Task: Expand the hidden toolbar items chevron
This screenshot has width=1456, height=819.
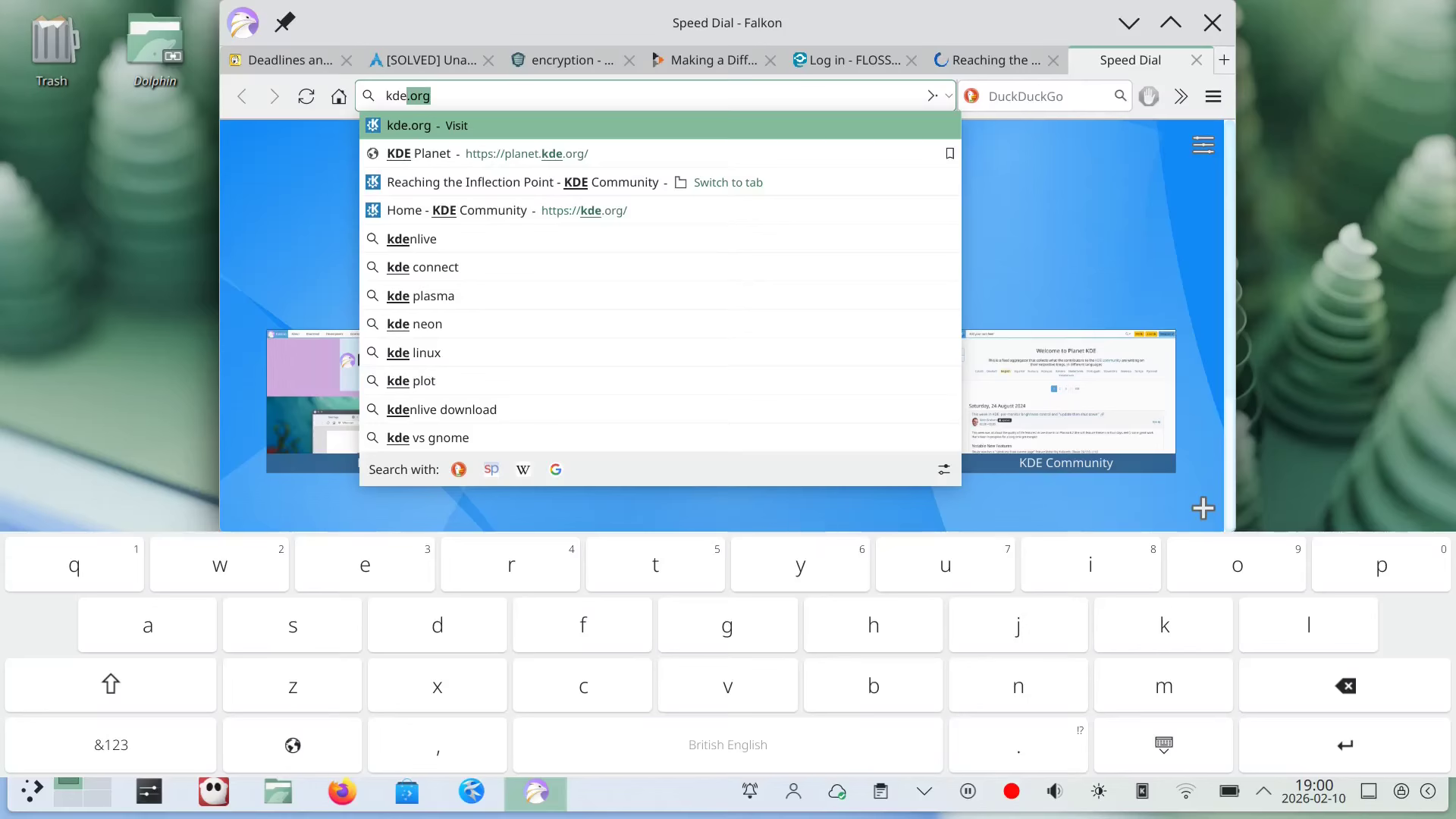Action: 1181,96
